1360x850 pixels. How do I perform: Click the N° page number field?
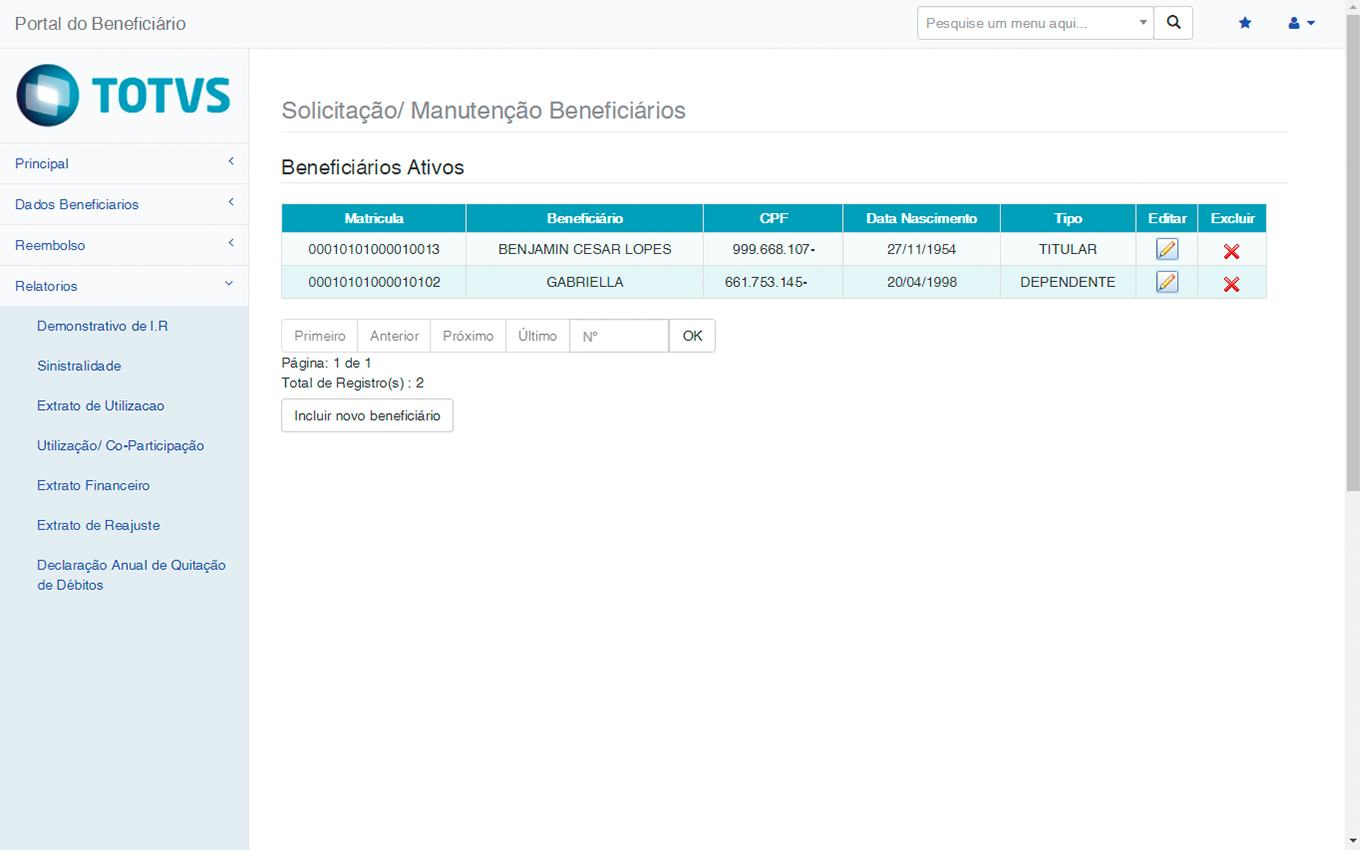click(x=619, y=336)
